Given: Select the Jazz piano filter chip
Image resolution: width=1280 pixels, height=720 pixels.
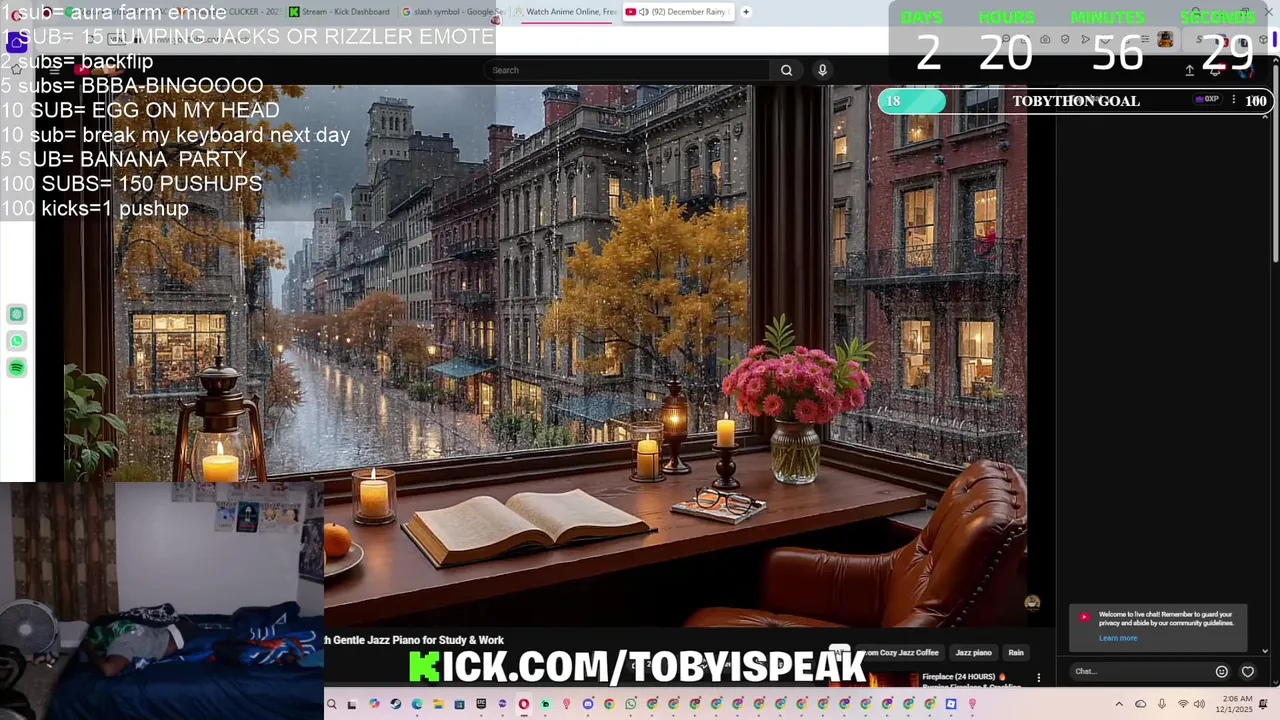Looking at the screenshot, I should click(973, 653).
